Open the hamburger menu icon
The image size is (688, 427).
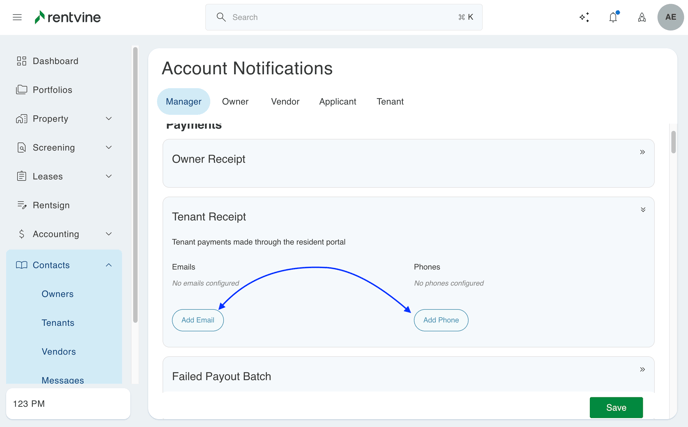pyautogui.click(x=17, y=17)
